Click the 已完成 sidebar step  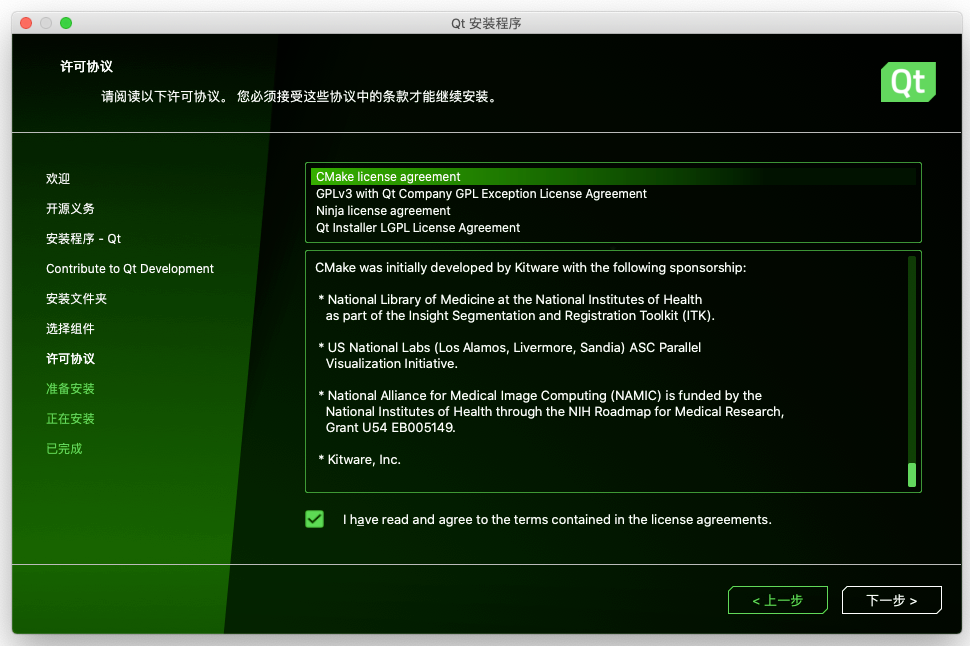pyautogui.click(x=64, y=449)
